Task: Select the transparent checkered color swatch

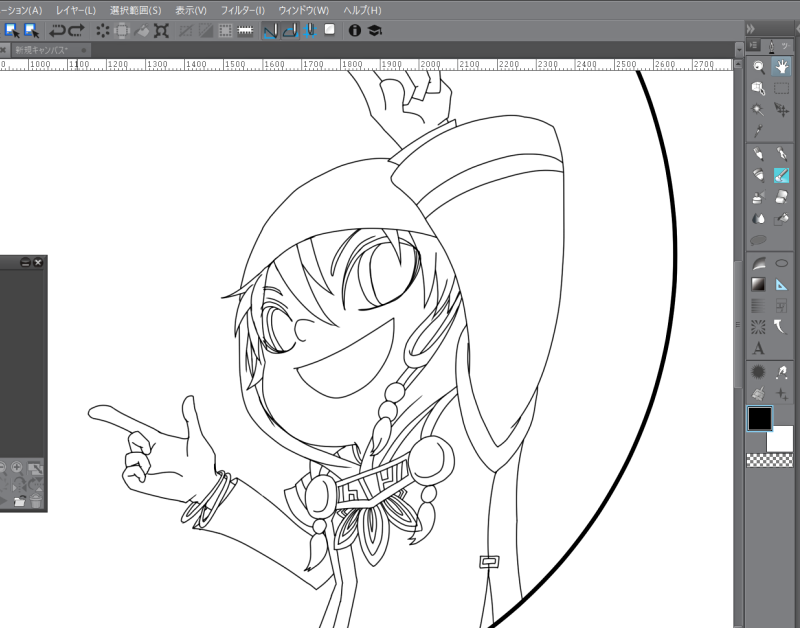Action: click(769, 461)
